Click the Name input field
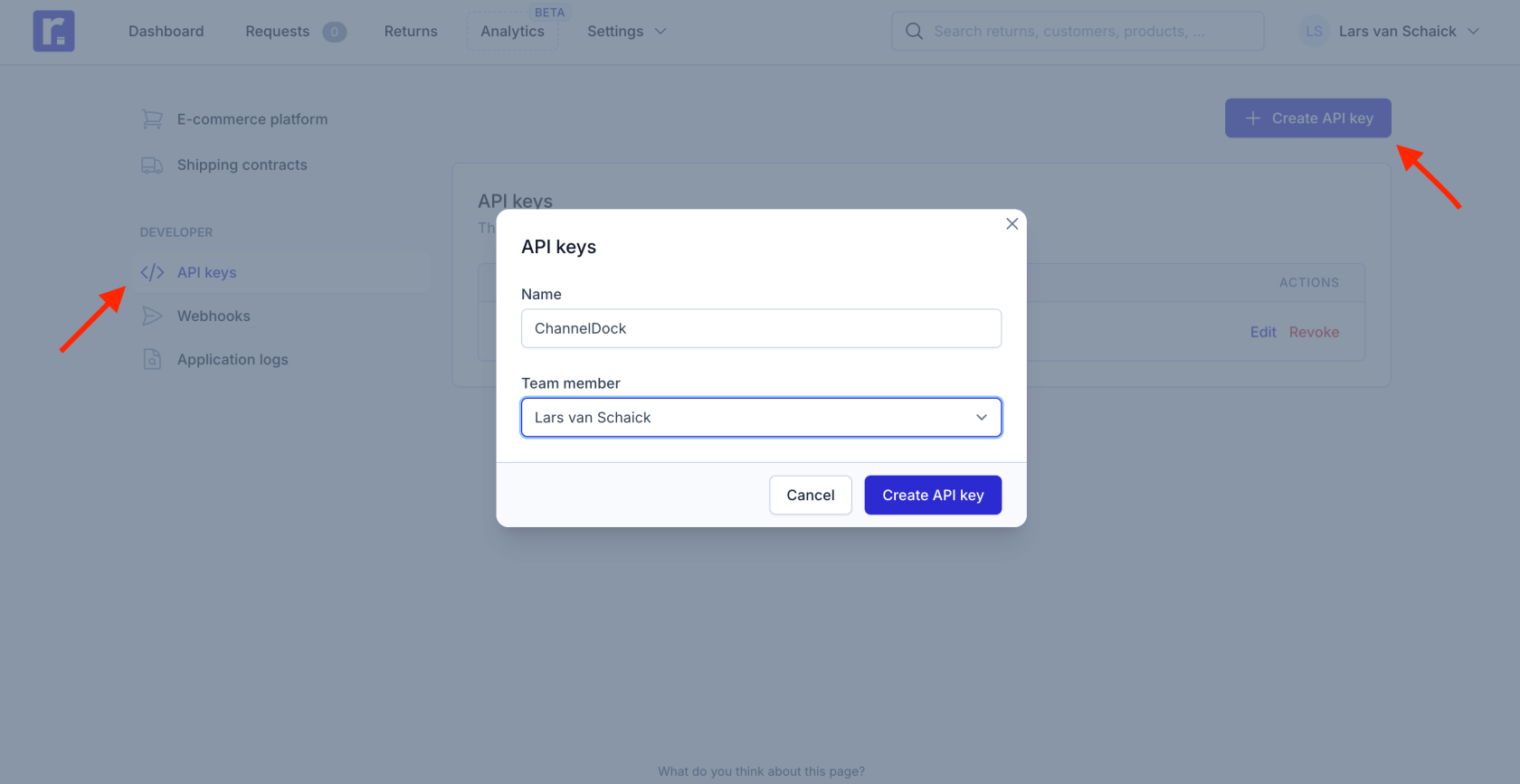The image size is (1520, 784). (x=761, y=328)
